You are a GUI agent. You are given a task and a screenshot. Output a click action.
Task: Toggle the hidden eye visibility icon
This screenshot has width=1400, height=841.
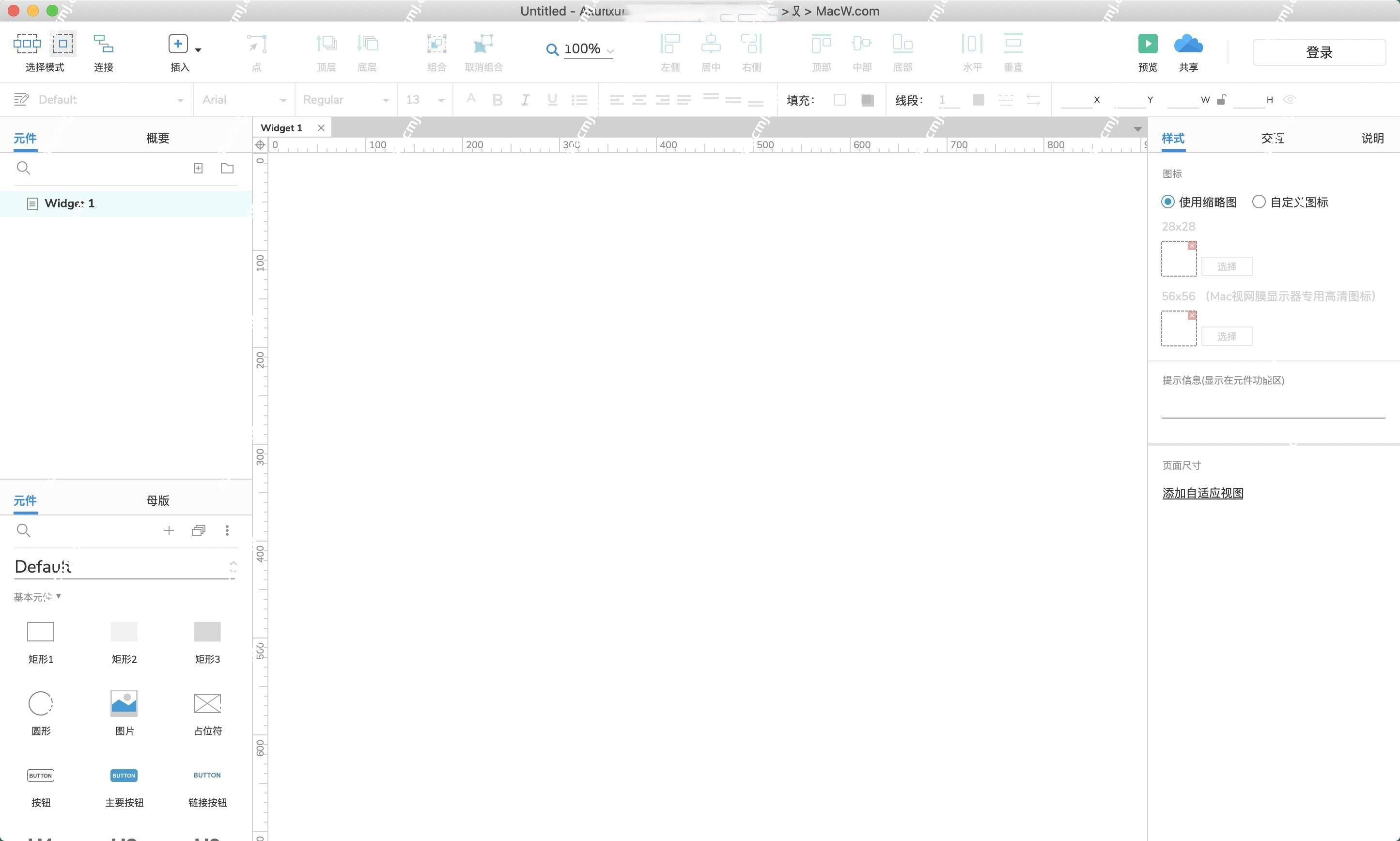1290,99
